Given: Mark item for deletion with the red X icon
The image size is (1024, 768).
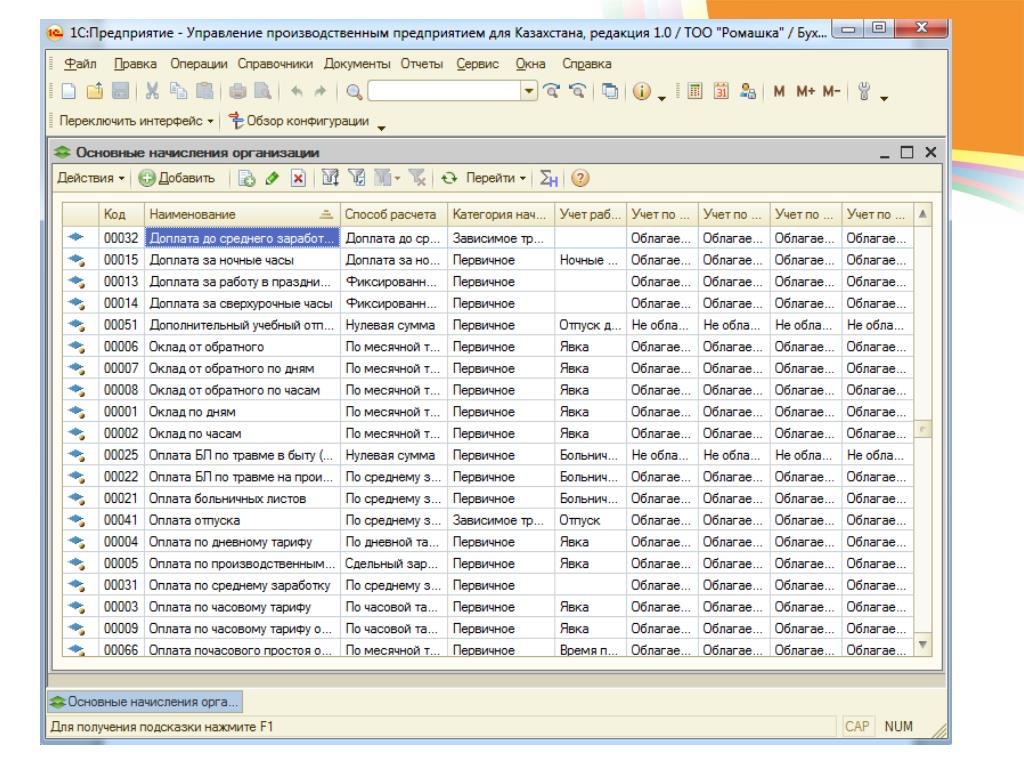Looking at the screenshot, I should (298, 178).
